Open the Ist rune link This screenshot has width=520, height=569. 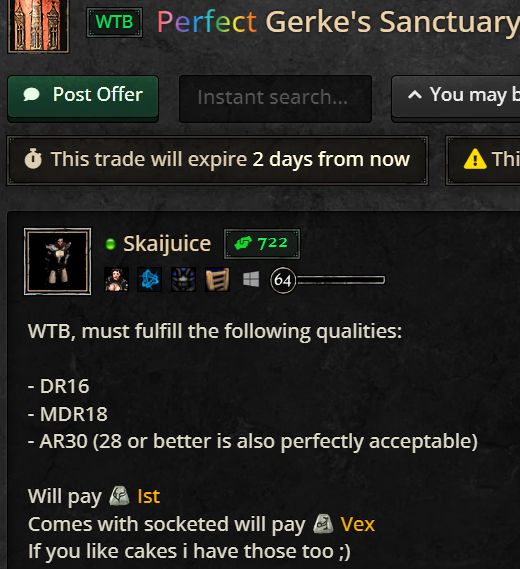click(148, 496)
